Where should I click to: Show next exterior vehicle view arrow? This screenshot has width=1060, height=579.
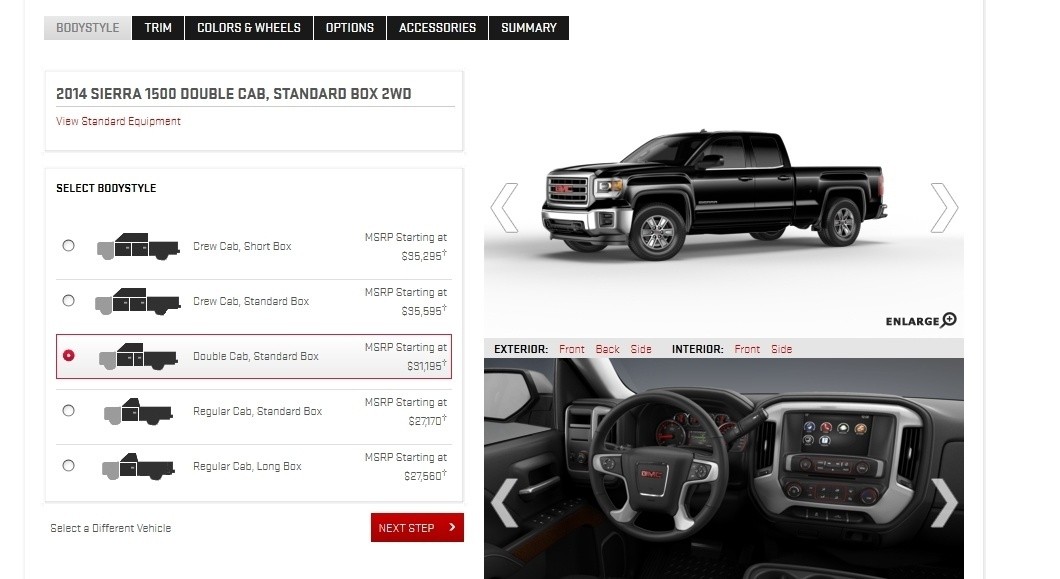point(944,208)
